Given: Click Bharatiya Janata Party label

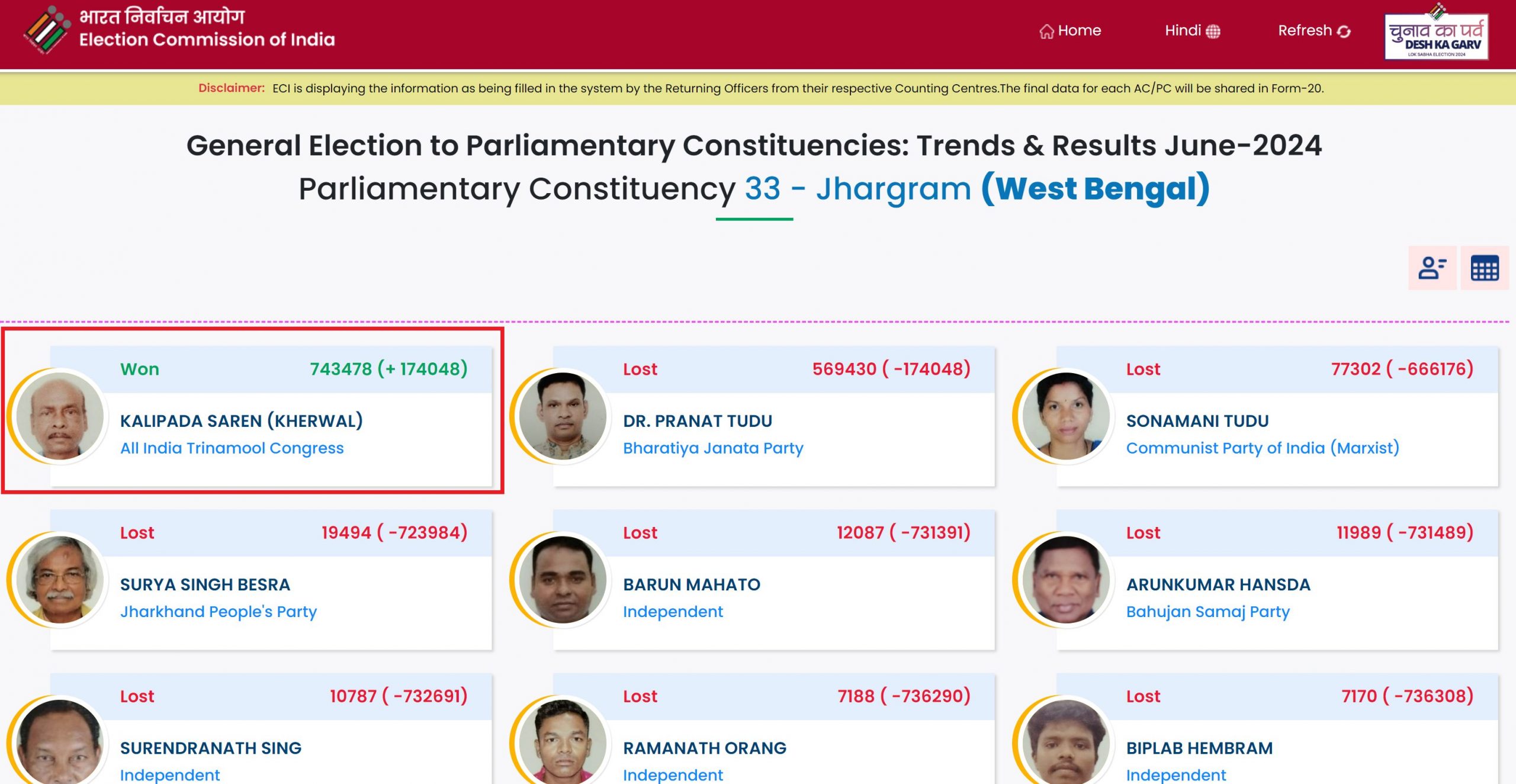Looking at the screenshot, I should click(x=713, y=448).
